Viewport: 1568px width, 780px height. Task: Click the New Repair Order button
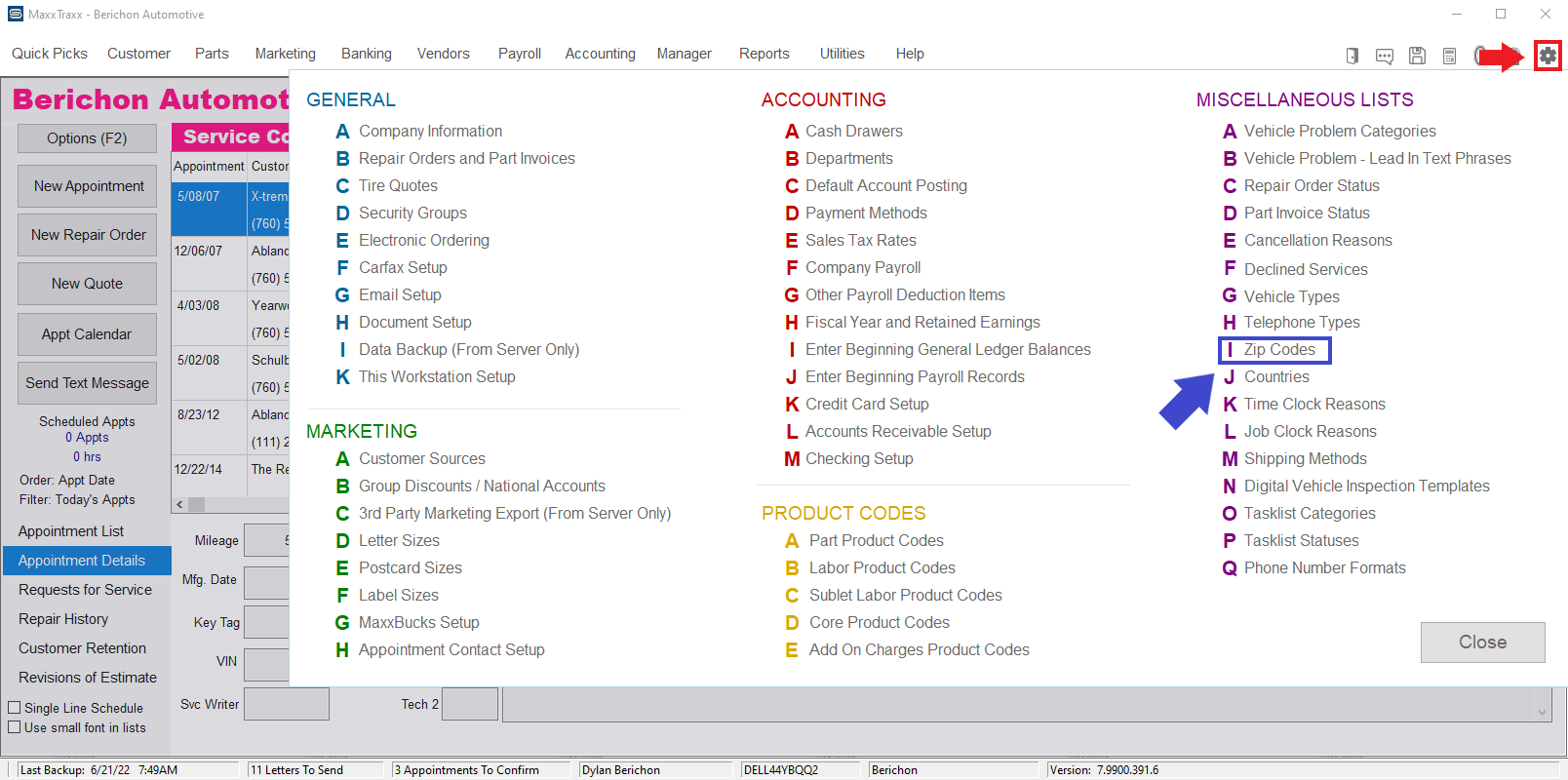[88, 235]
